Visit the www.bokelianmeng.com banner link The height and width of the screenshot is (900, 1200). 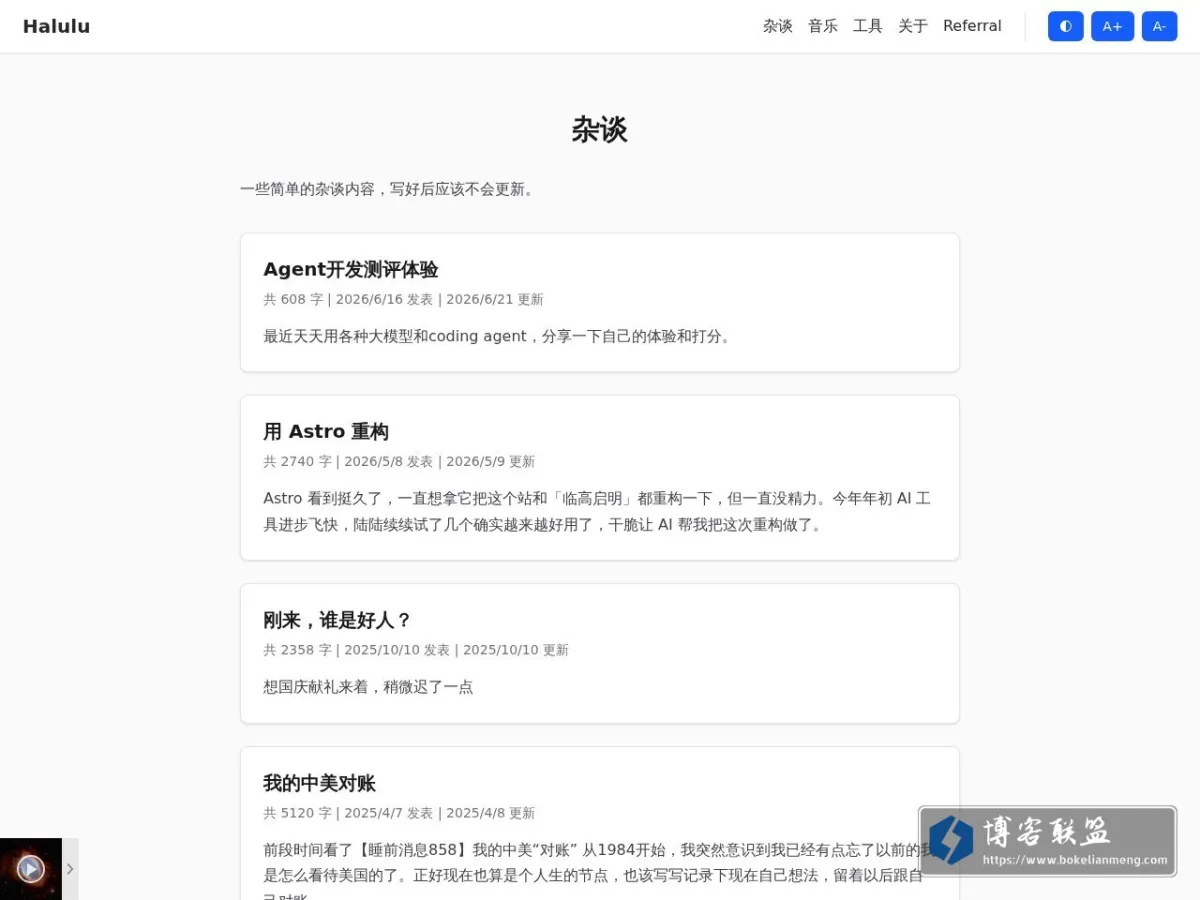point(1075,860)
